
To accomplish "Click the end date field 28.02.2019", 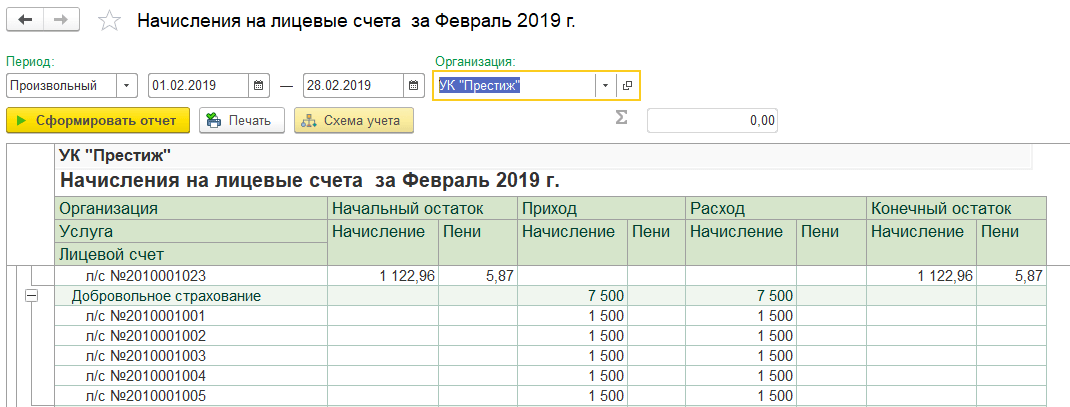I will [353, 86].
